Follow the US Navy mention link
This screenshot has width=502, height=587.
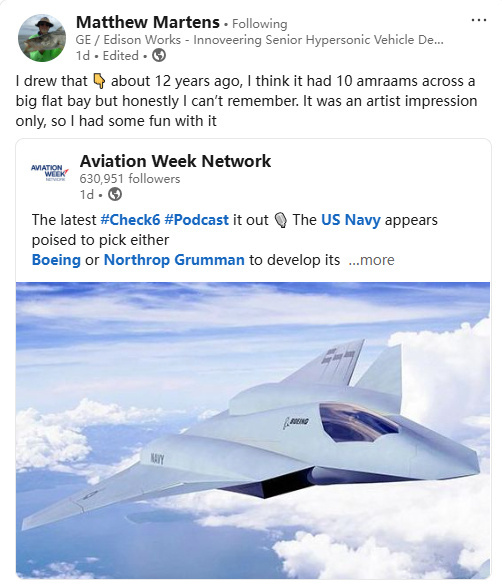tap(351, 220)
